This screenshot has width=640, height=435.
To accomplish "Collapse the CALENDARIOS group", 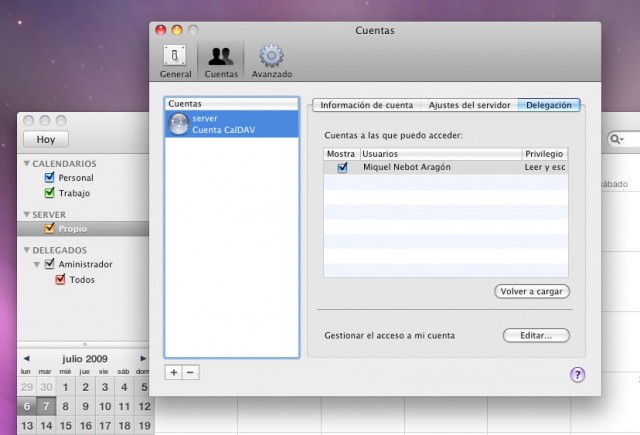I will [x=27, y=164].
